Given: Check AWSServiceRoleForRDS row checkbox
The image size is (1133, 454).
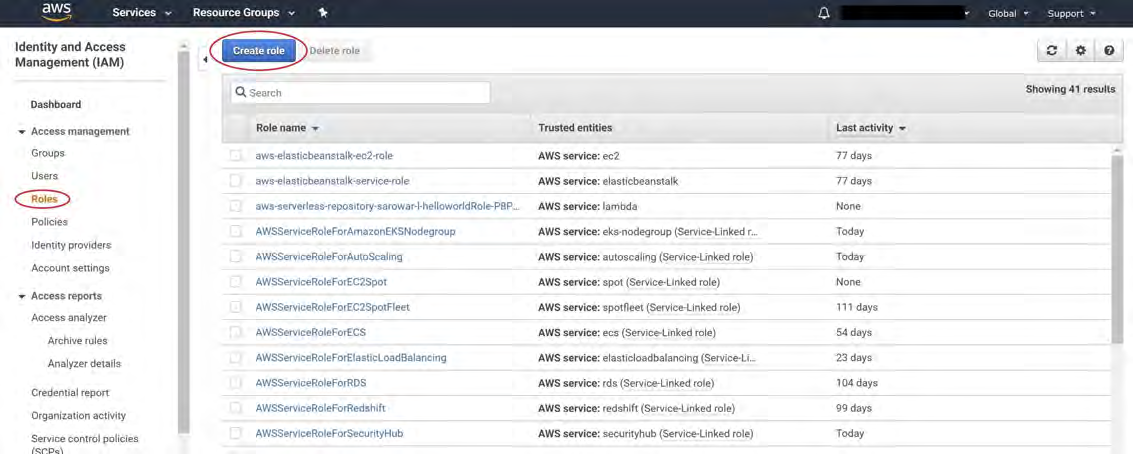Looking at the screenshot, I should click(x=236, y=383).
